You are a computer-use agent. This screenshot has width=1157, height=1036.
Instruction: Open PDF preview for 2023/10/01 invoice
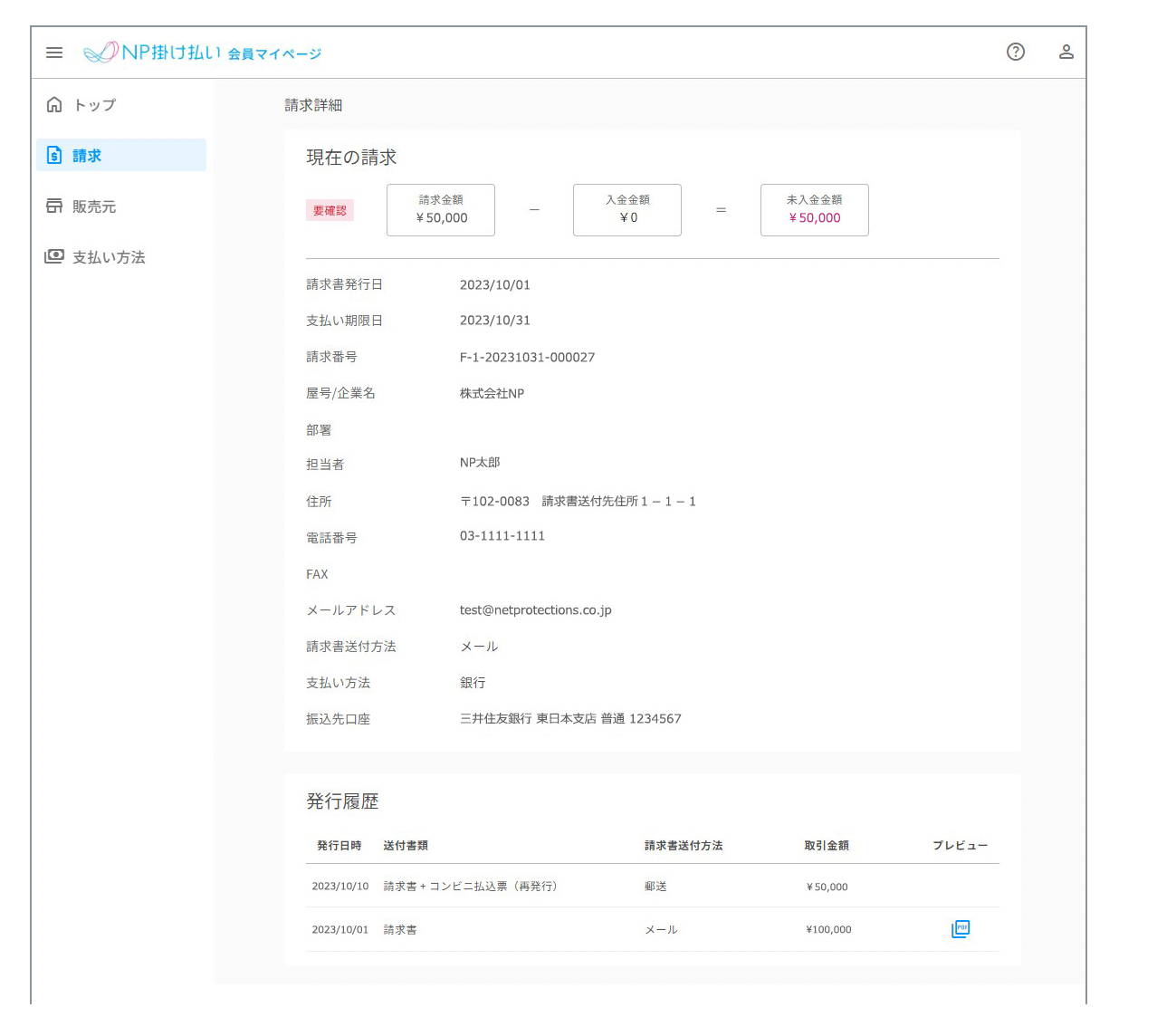(961, 929)
